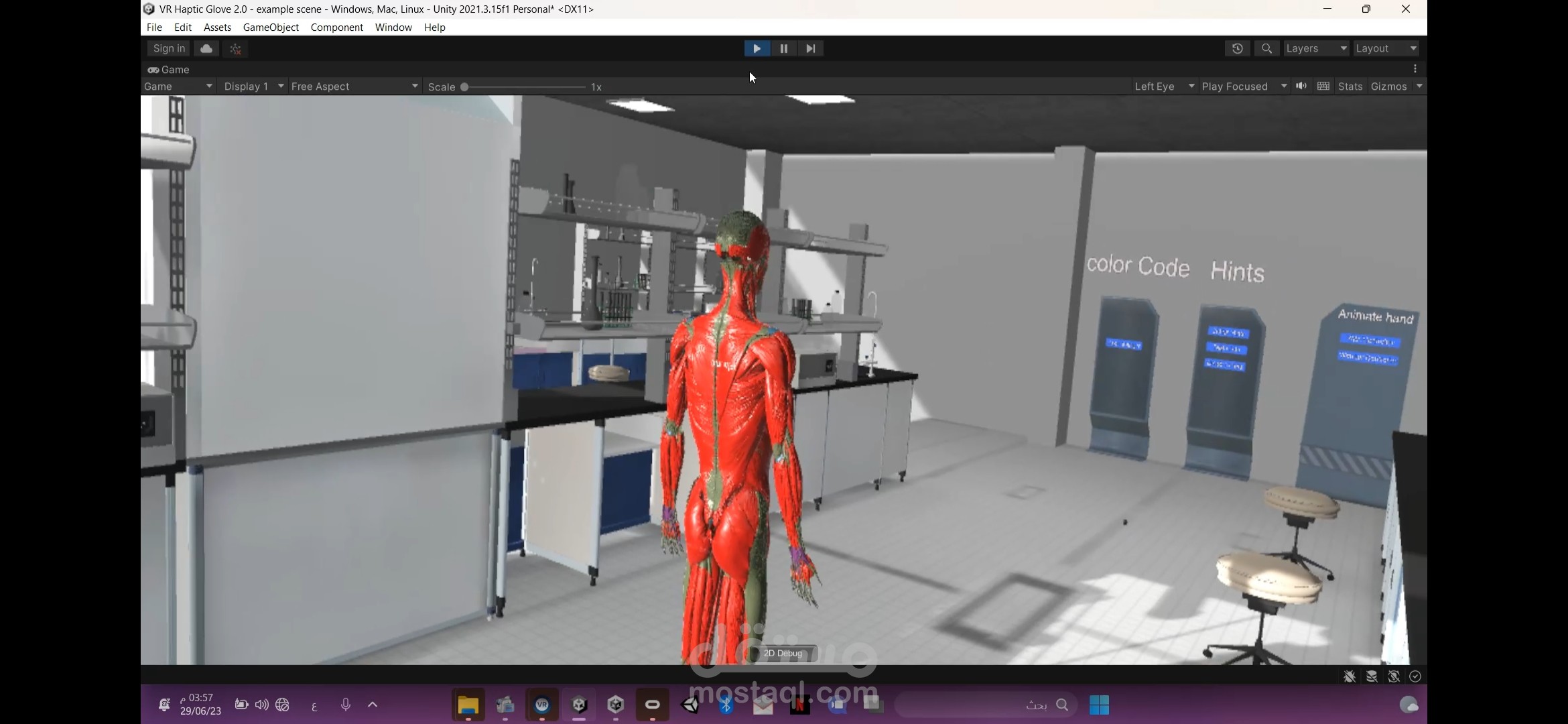Image resolution: width=1568 pixels, height=724 pixels.
Task: Open the cloud services icon
Action: 206,48
